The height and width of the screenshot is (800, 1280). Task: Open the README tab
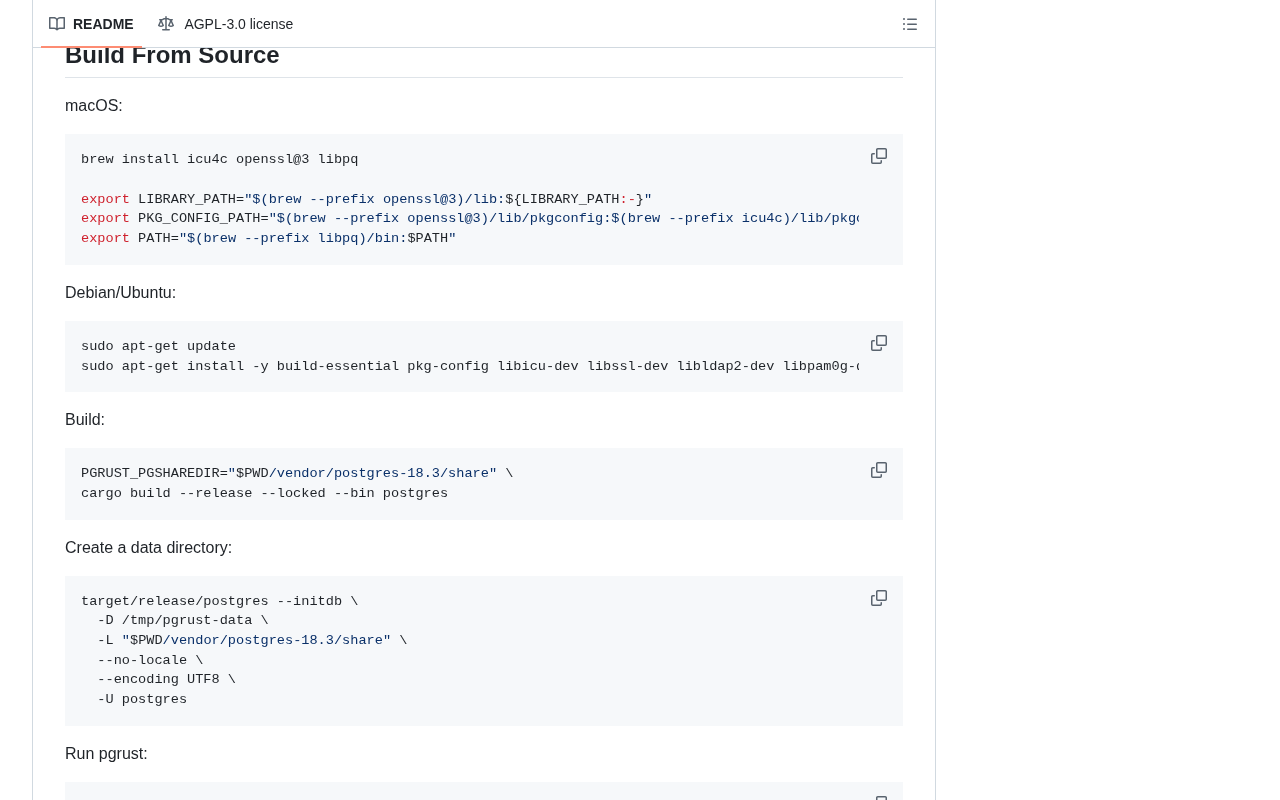click(x=91, y=24)
